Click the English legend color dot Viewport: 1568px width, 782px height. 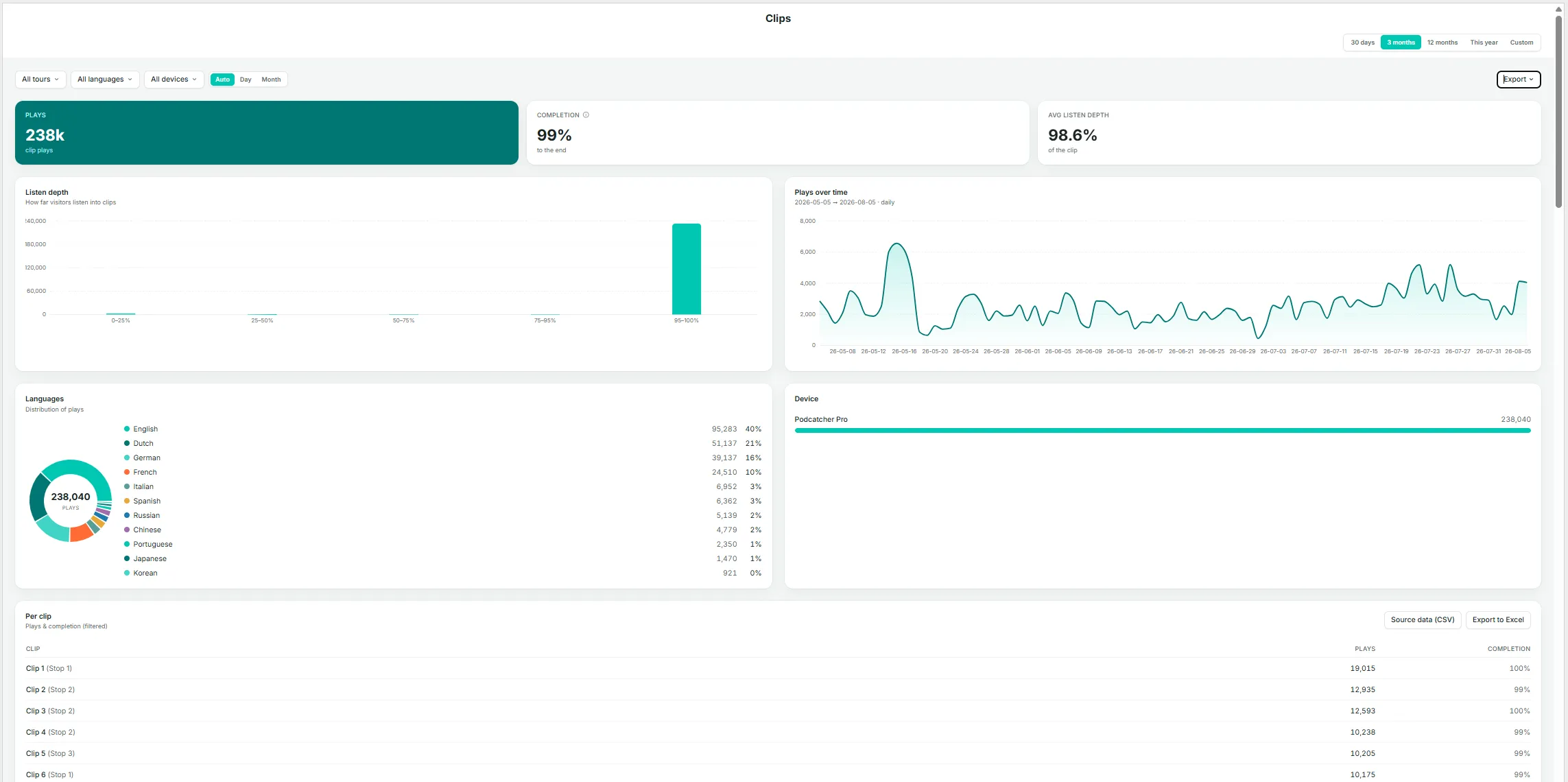[x=127, y=429]
